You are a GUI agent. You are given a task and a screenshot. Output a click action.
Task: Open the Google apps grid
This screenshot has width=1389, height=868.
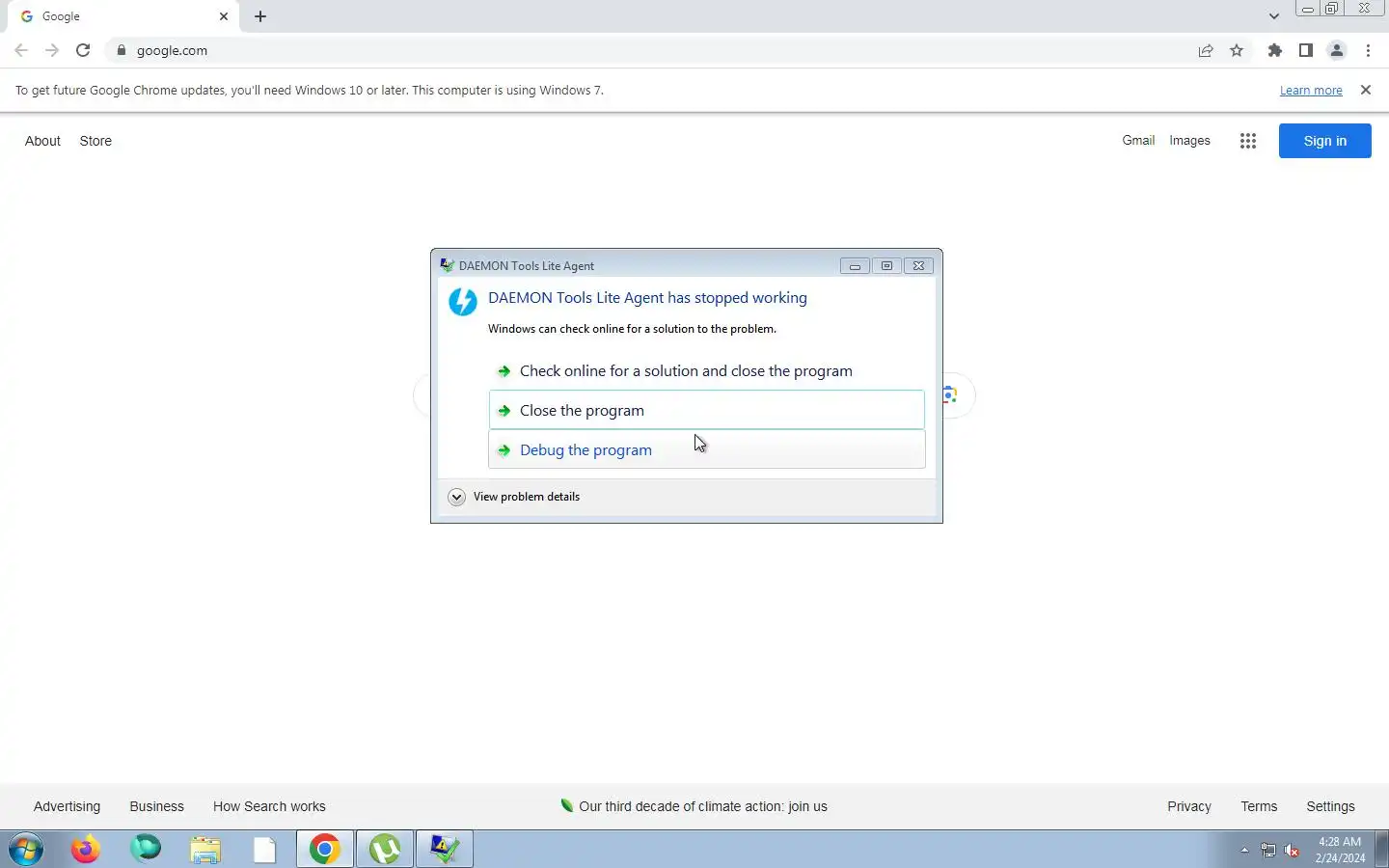click(1248, 141)
